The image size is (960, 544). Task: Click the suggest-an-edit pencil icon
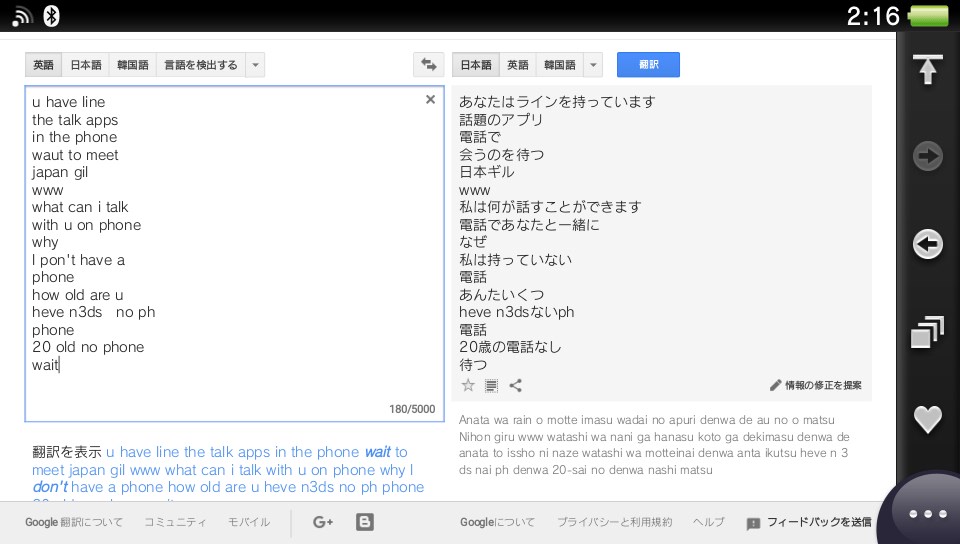pyautogui.click(x=775, y=386)
